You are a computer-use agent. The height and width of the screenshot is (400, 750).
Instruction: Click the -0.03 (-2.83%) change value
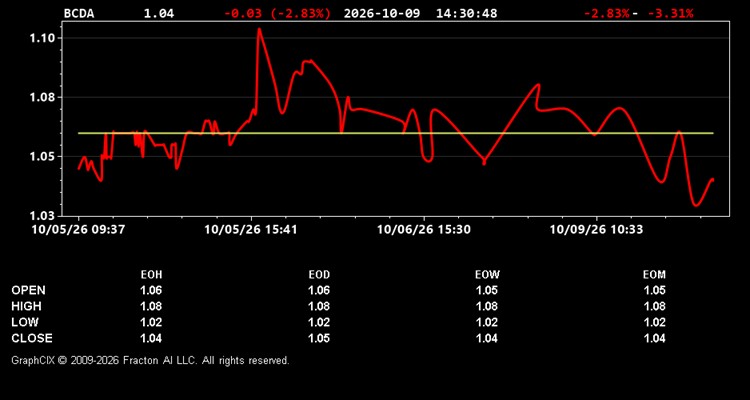click(x=277, y=13)
